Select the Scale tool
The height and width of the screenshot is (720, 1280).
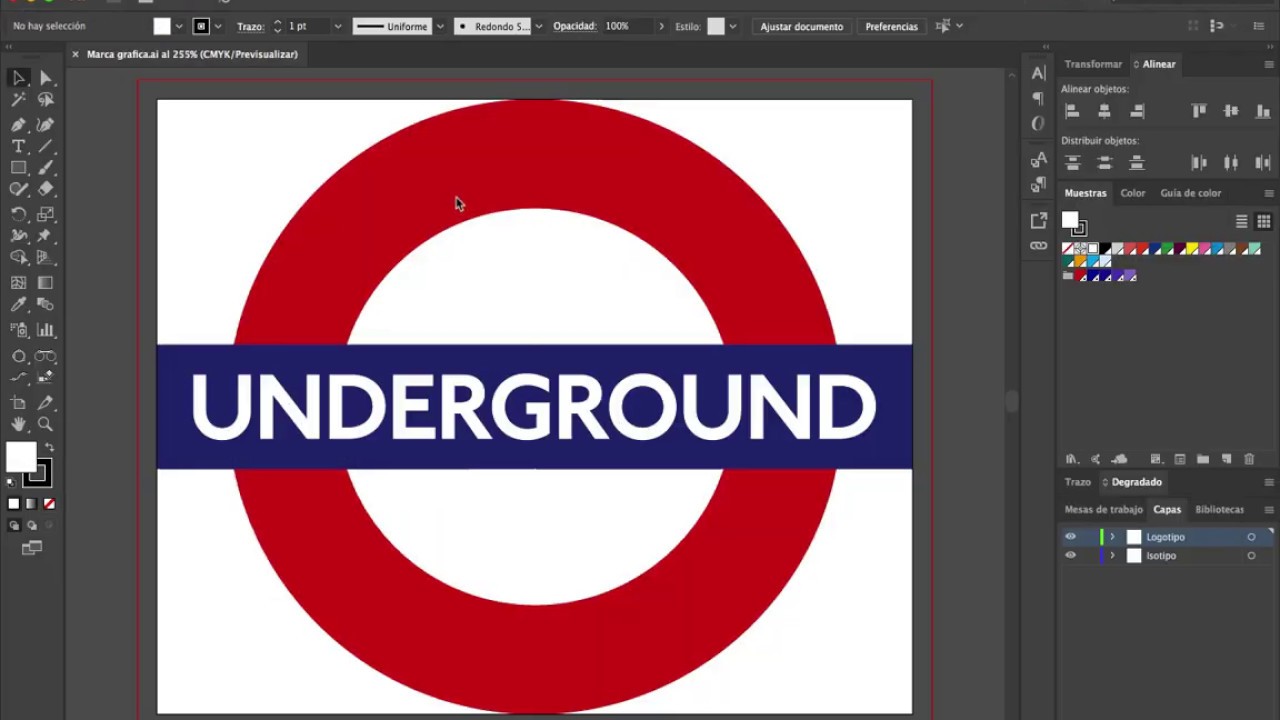(45, 215)
